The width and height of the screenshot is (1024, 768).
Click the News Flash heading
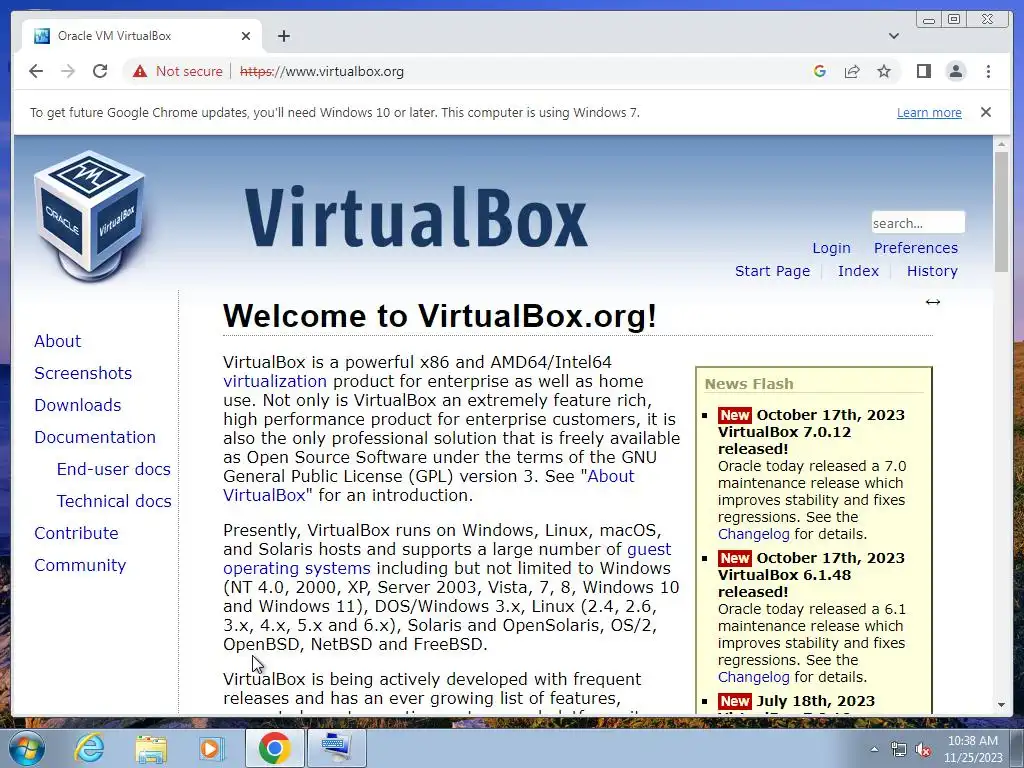pos(749,384)
